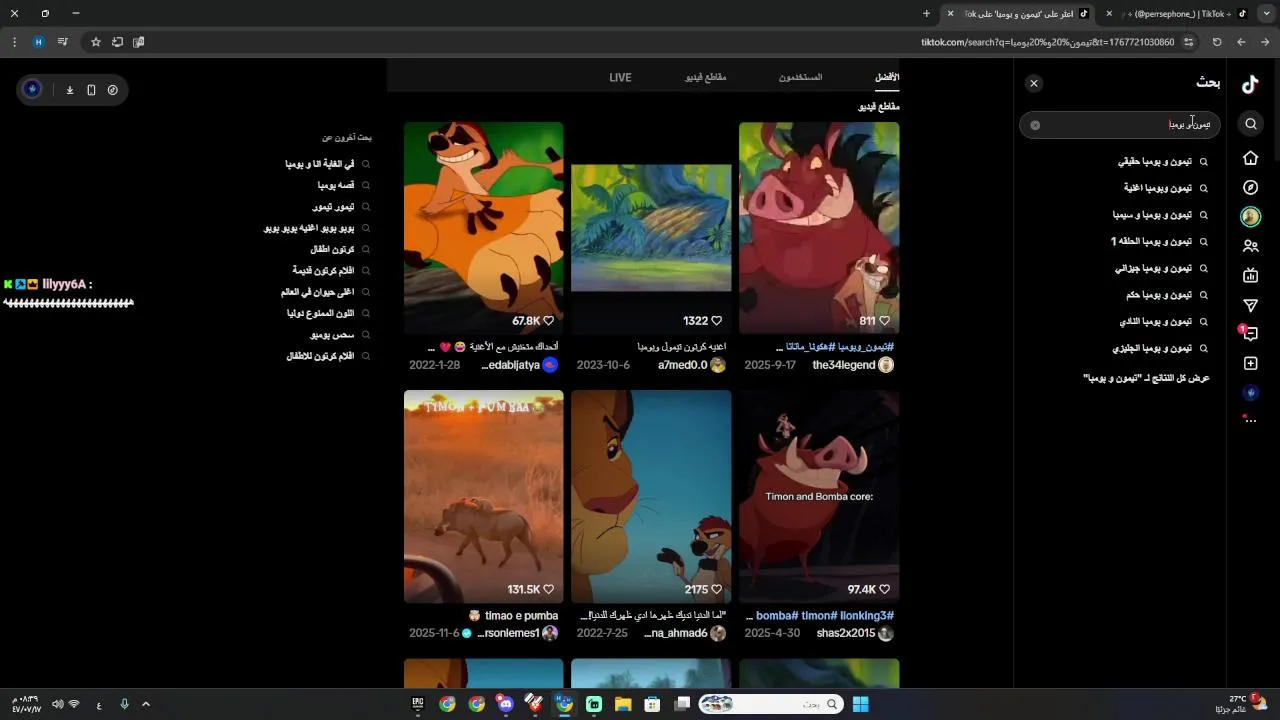
Task: Open the Simba video with 2175 likes
Action: coord(651,496)
